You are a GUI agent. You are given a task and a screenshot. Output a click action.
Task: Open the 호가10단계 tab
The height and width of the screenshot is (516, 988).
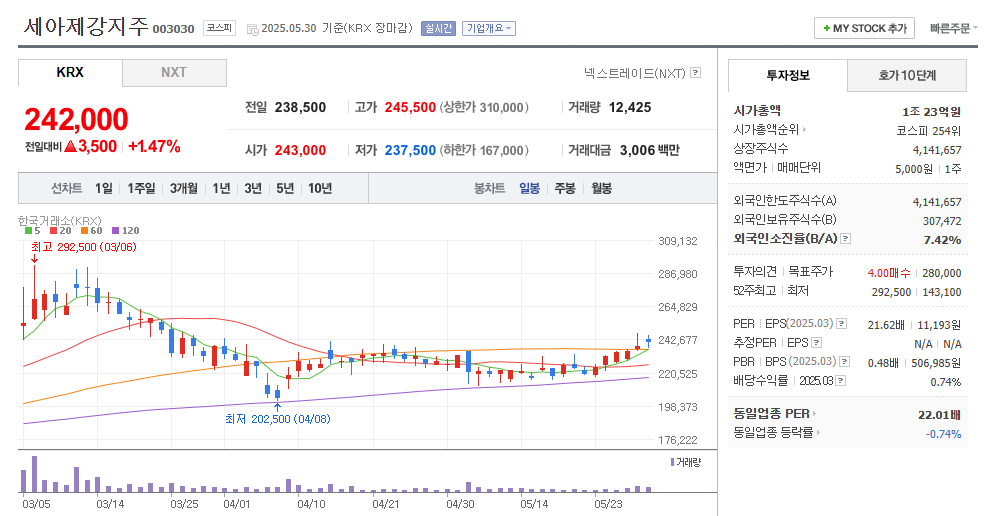pyautogui.click(x=907, y=76)
